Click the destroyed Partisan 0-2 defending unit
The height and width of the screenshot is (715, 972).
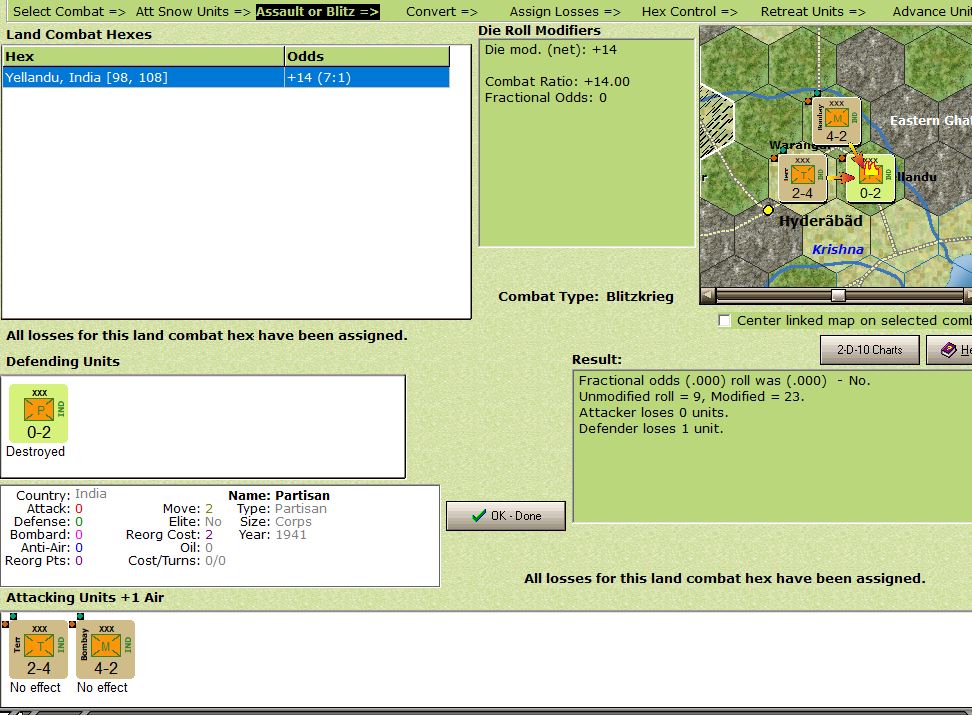click(38, 413)
